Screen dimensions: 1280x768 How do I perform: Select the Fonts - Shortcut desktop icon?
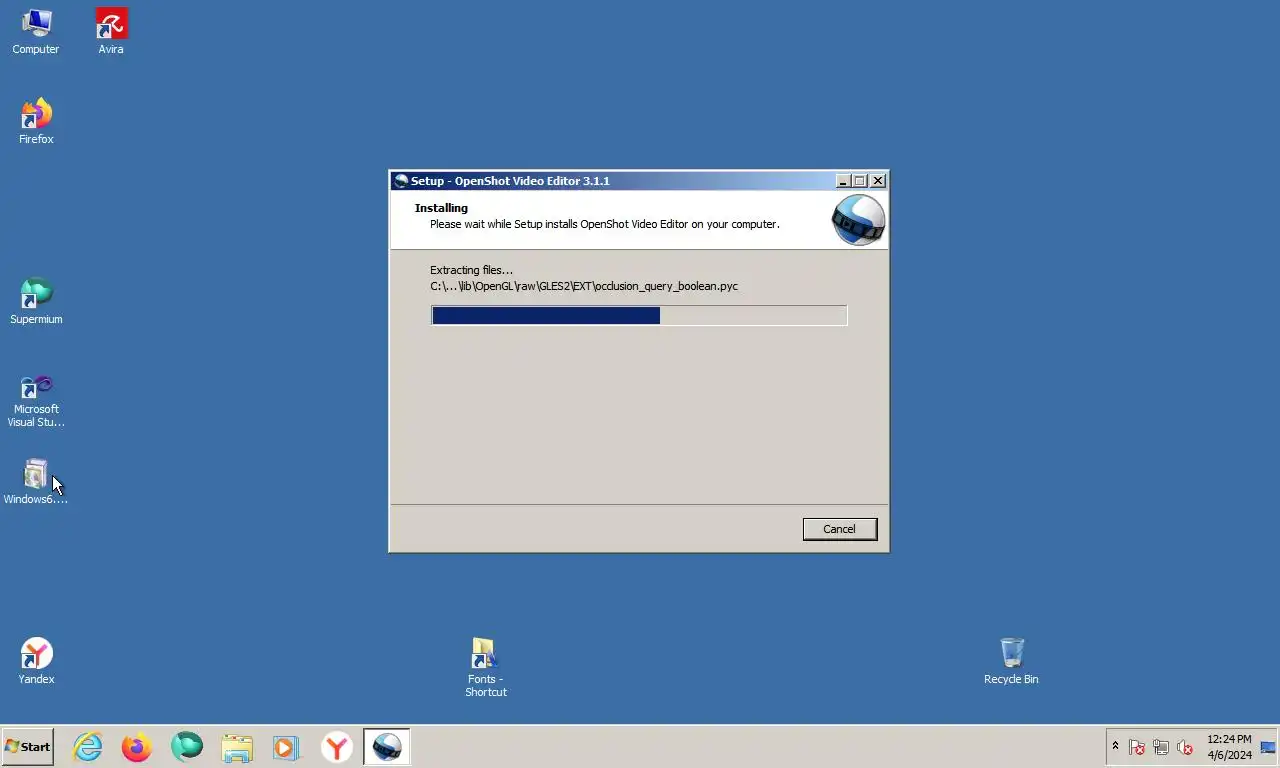[x=485, y=668]
